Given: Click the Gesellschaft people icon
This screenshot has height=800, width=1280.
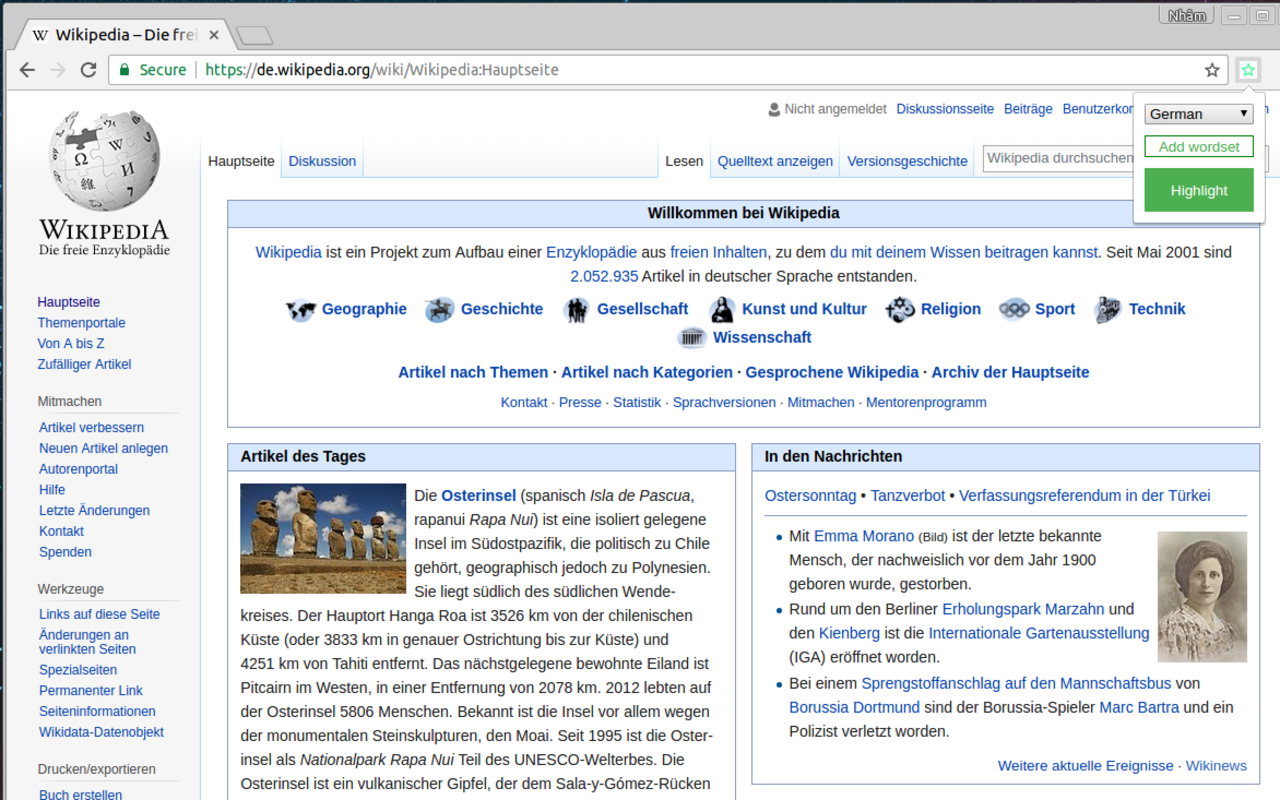Looking at the screenshot, I should tap(576, 310).
